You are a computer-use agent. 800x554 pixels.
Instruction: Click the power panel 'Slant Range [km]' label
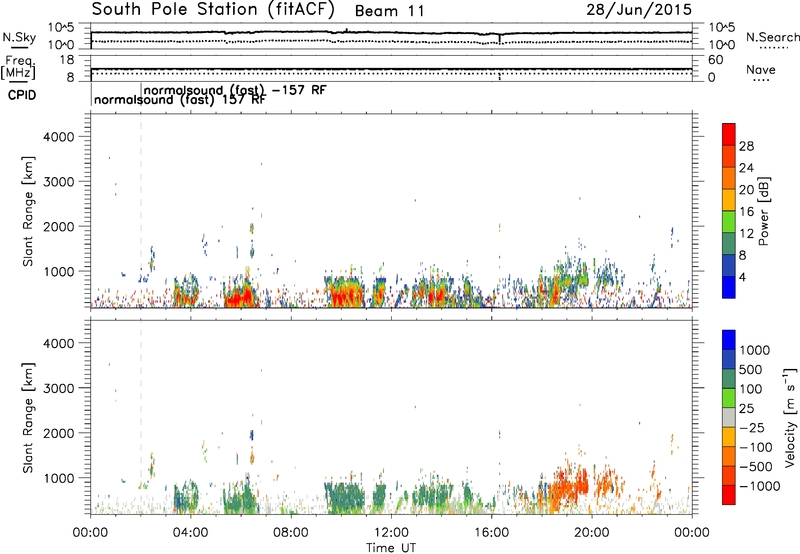[x=28, y=211]
